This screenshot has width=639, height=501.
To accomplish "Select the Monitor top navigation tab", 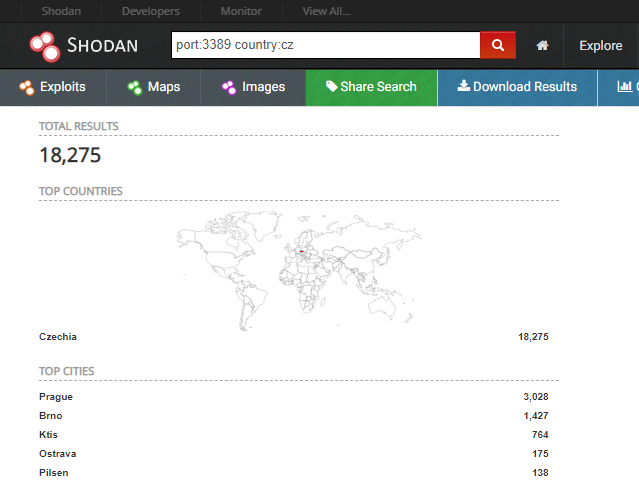I will [240, 11].
